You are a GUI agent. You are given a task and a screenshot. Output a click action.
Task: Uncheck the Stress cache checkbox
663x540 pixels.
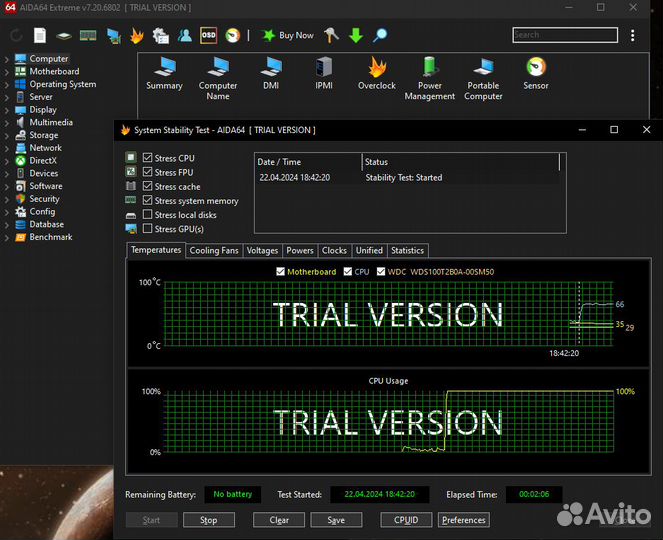click(x=147, y=186)
